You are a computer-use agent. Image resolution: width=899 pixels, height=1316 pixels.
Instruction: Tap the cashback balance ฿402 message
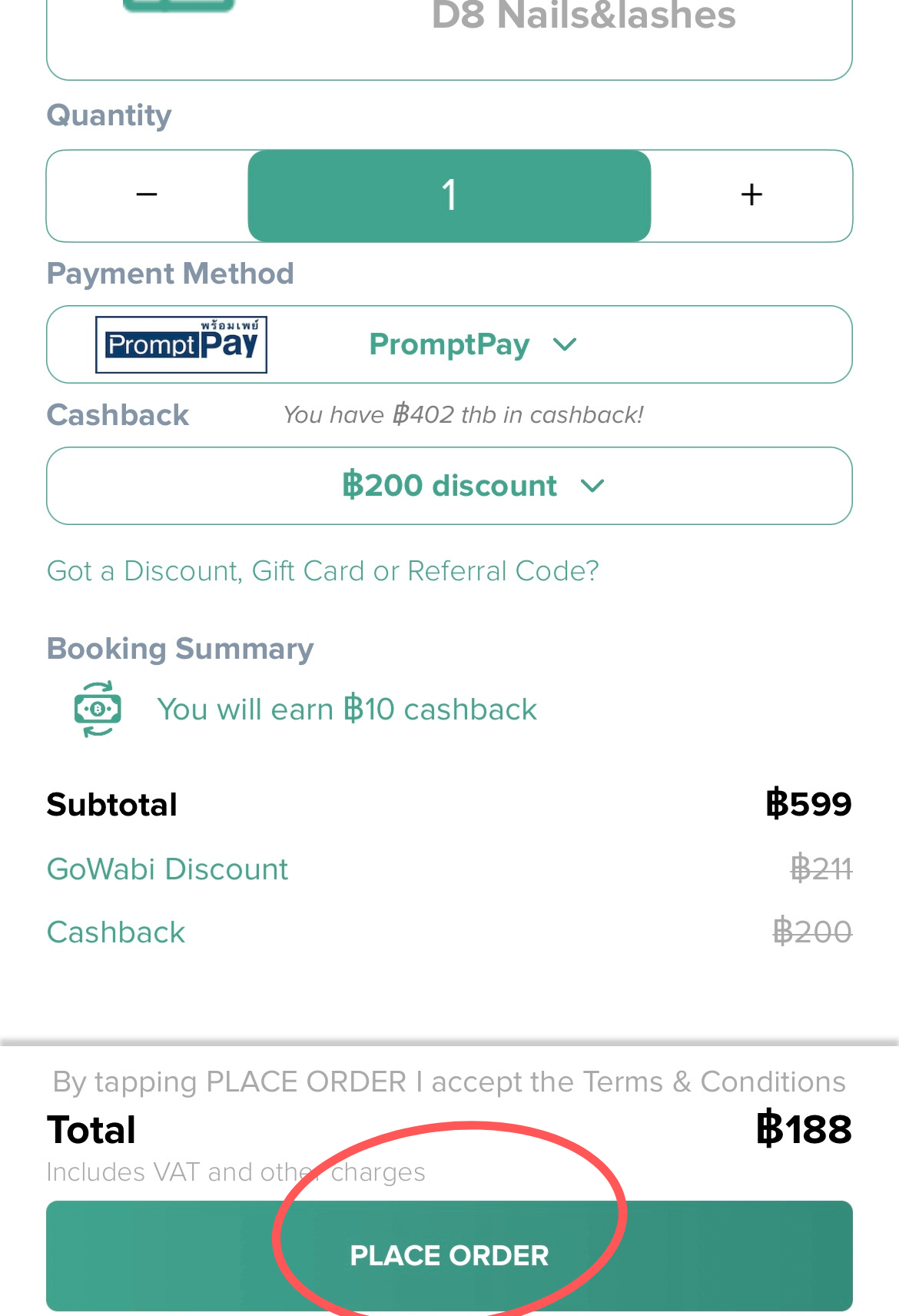click(463, 415)
